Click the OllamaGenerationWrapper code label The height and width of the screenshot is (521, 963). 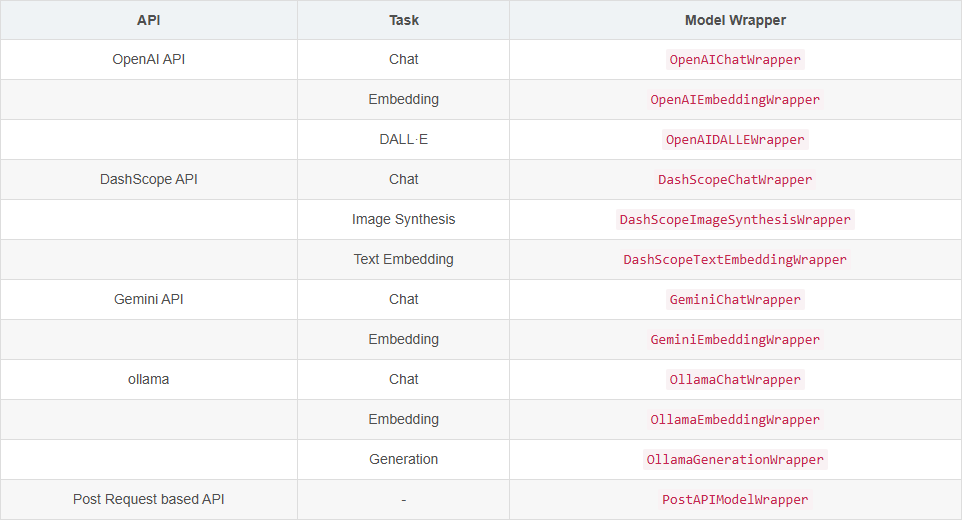point(735,460)
